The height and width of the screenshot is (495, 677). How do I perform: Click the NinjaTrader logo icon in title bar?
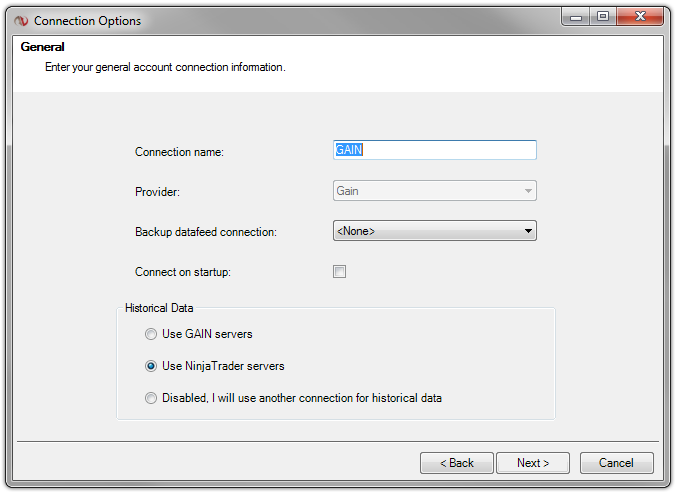tap(21, 21)
